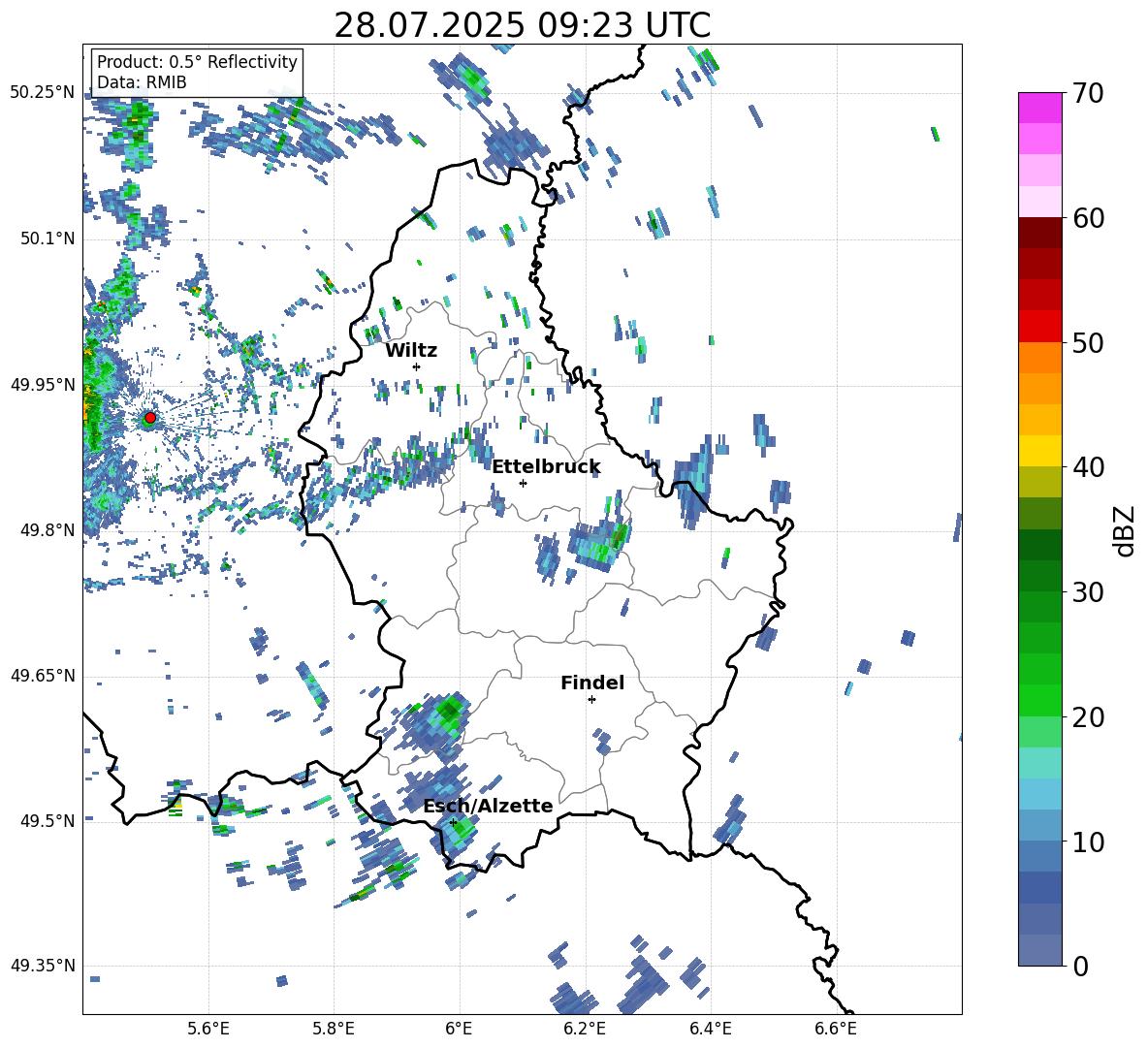Click the 40 tick label on colorbar
Image resolution: width=1148 pixels, height=1048 pixels.
1088,467
